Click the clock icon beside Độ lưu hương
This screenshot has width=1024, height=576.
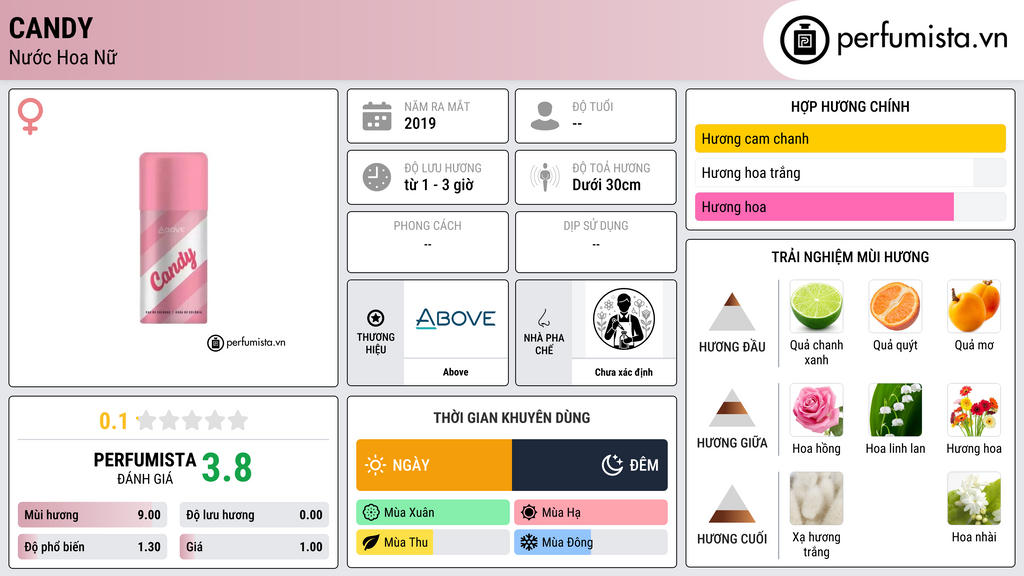(377, 177)
